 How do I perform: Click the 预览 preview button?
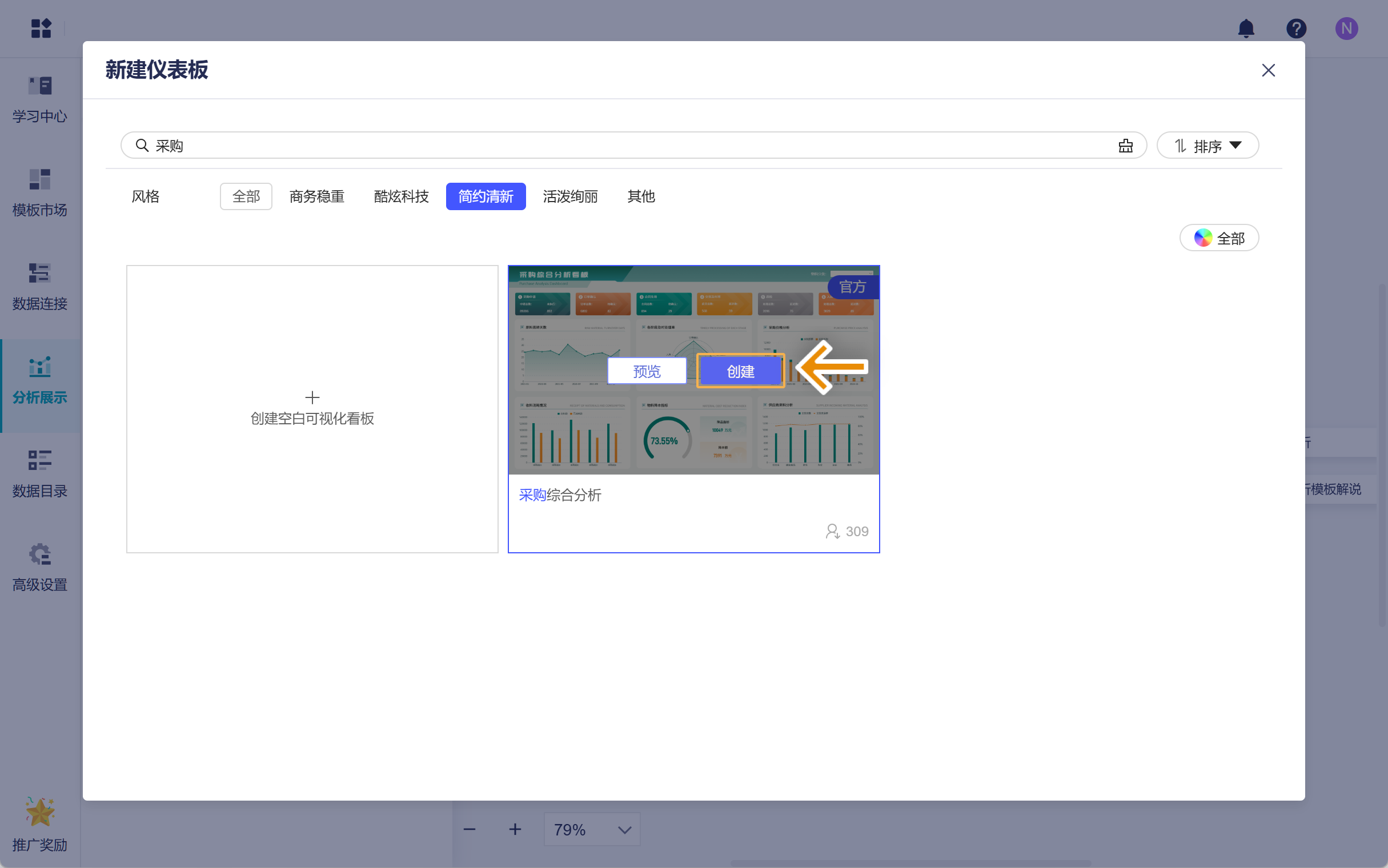pyautogui.click(x=647, y=371)
